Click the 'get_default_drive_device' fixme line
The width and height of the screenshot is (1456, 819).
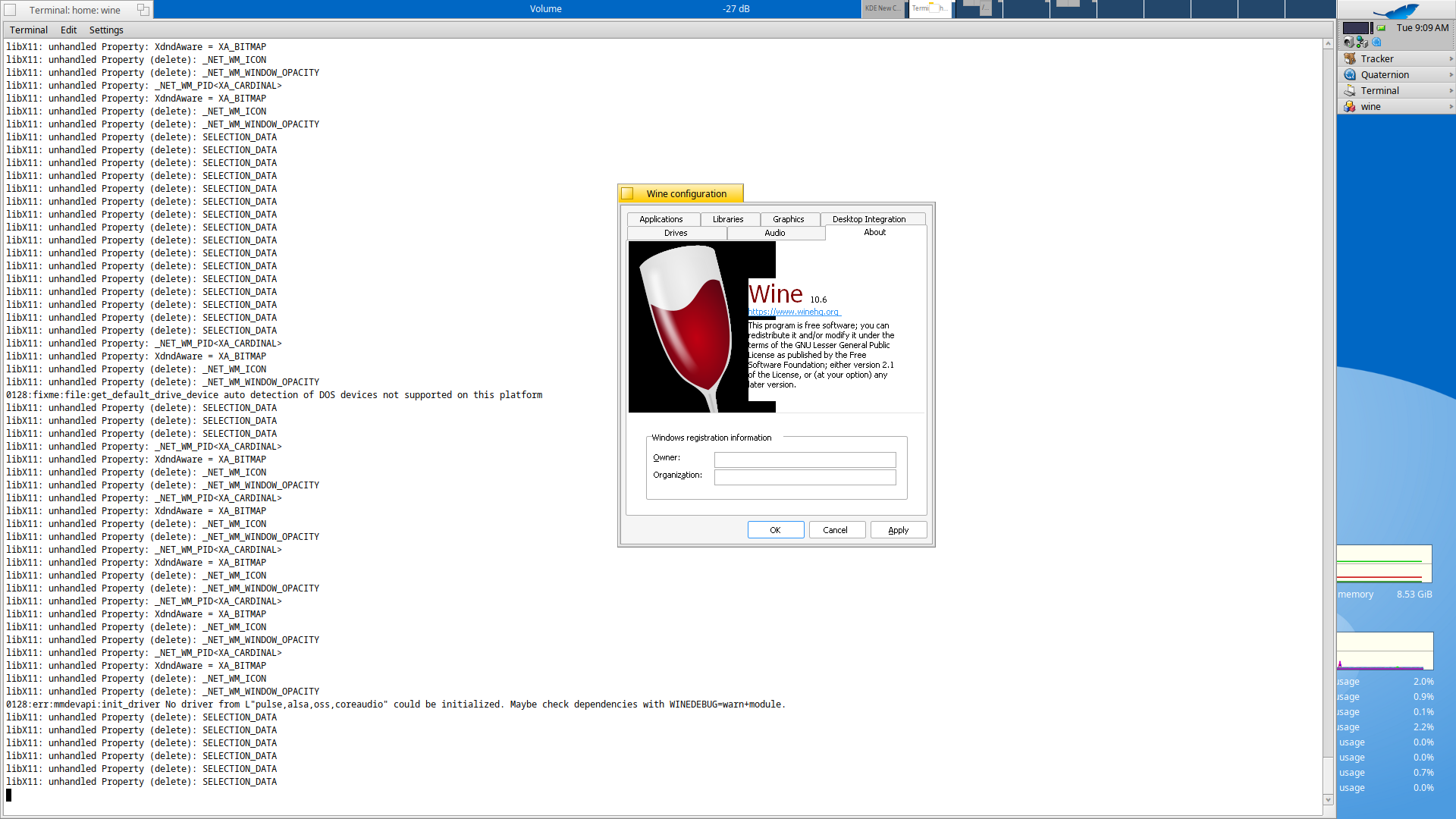tap(274, 395)
